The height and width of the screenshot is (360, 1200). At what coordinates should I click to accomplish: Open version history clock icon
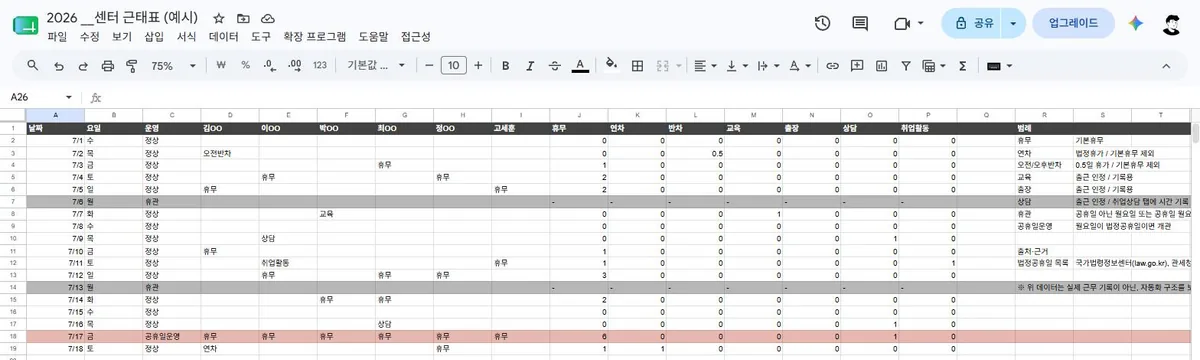coord(822,23)
